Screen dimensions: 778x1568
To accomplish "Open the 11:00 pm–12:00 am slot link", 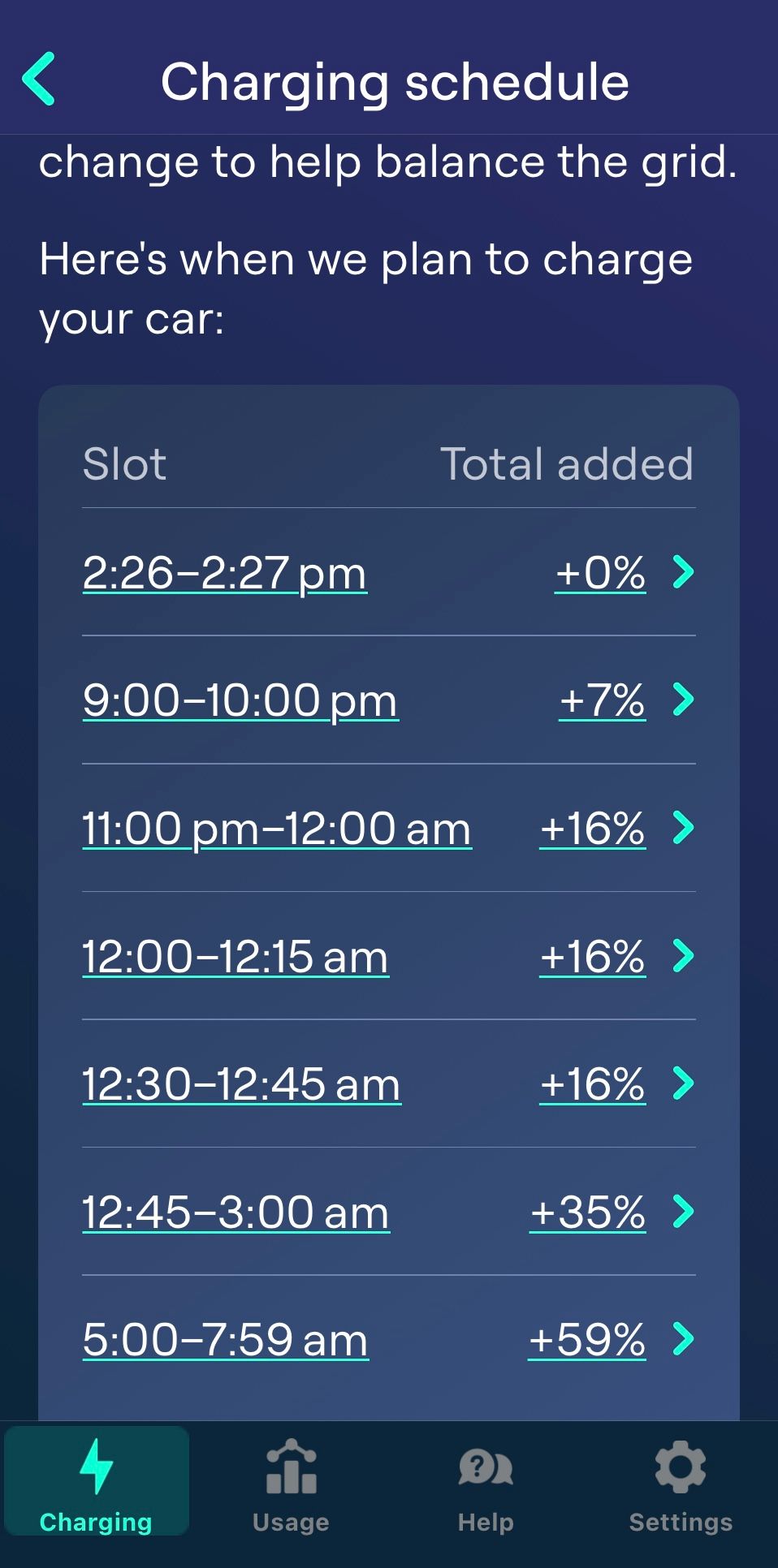I will point(276,829).
